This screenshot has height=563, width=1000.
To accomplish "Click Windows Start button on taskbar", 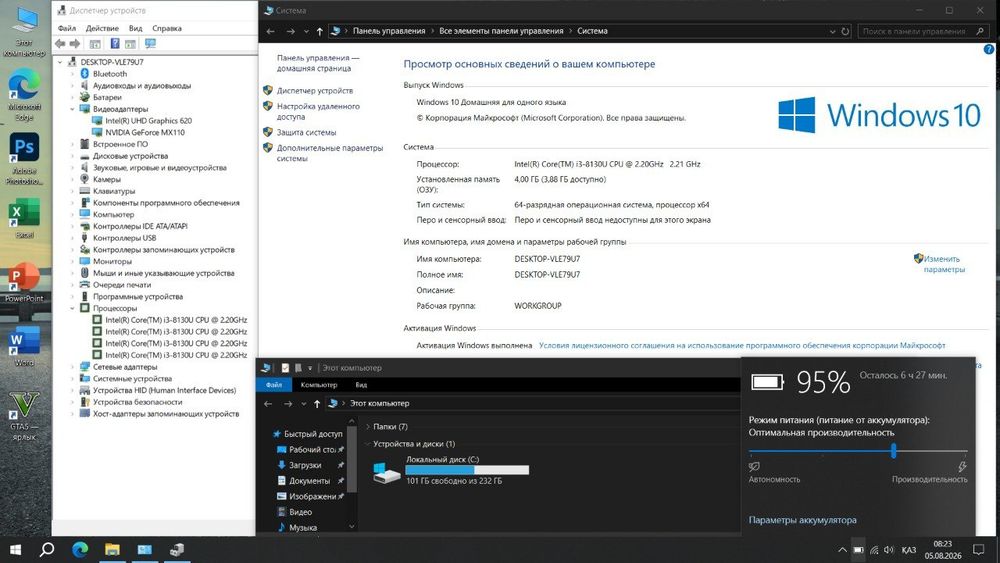I will [16, 549].
